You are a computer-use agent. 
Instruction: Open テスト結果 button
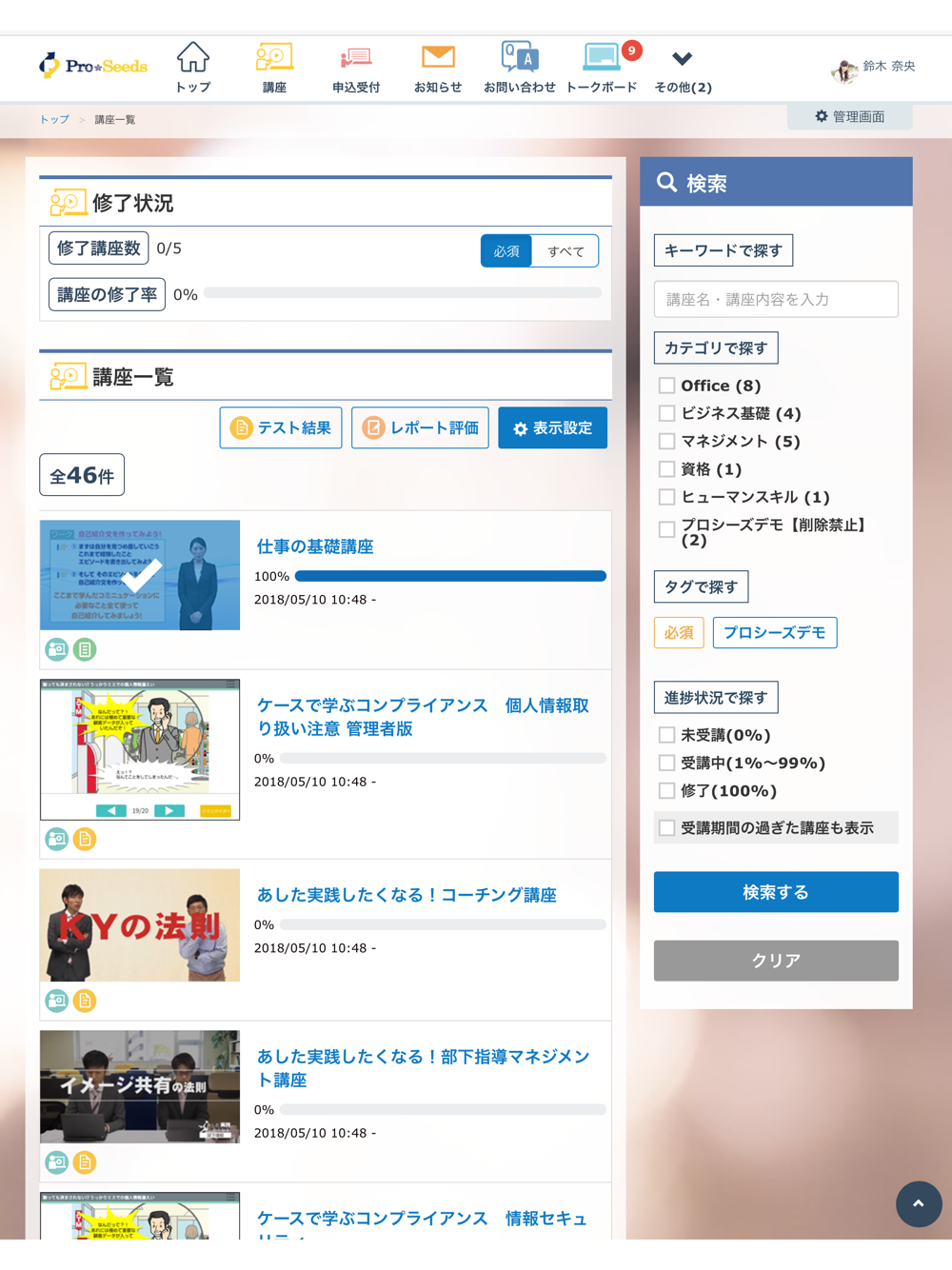tap(281, 427)
